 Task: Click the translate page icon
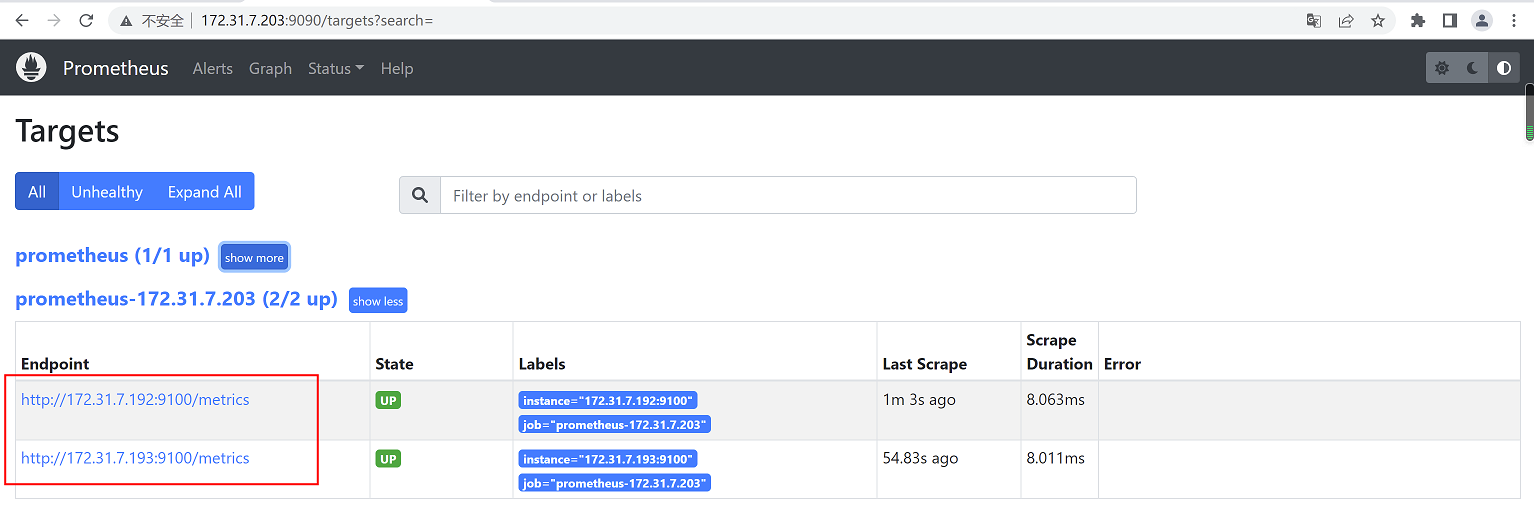[x=1314, y=20]
